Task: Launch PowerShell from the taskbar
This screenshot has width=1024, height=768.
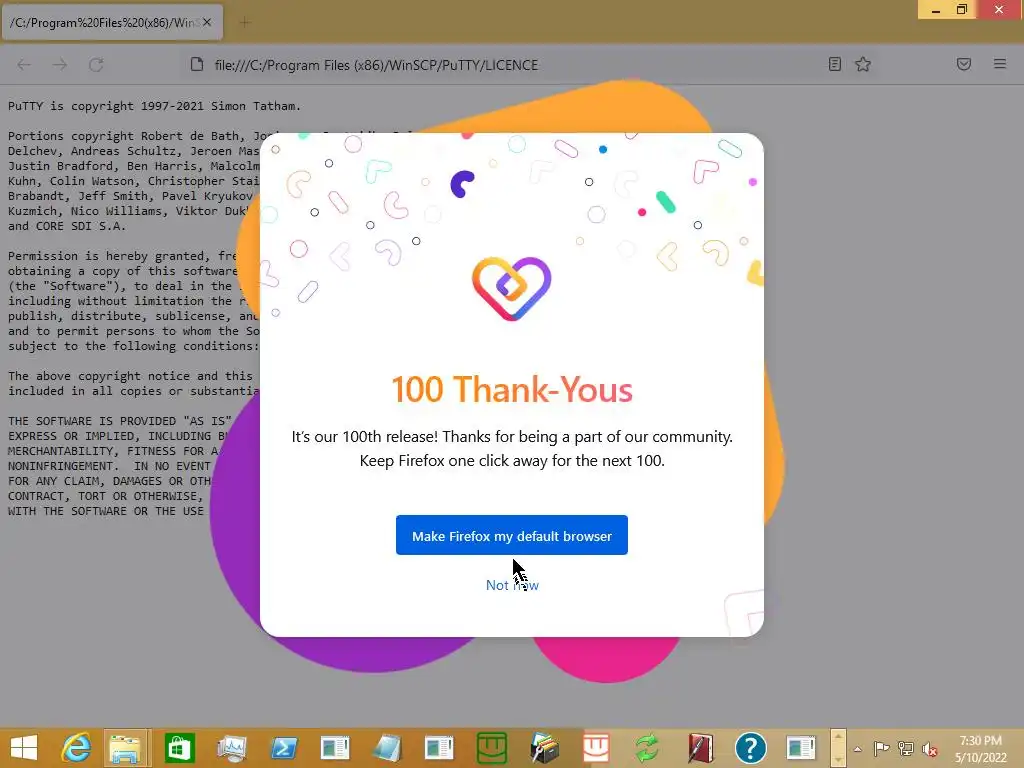Action: pyautogui.click(x=283, y=748)
